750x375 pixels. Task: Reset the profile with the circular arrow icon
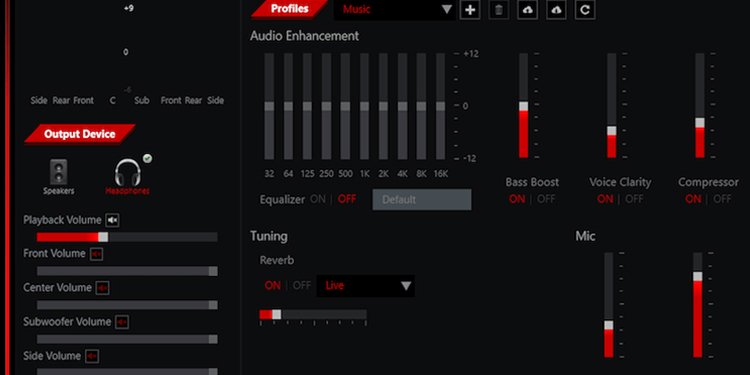click(x=585, y=10)
